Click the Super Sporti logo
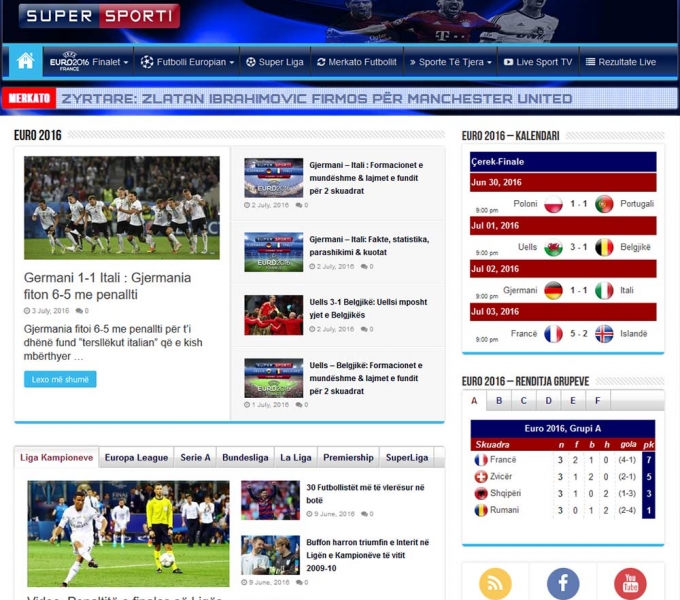 pyautogui.click(x=99, y=16)
